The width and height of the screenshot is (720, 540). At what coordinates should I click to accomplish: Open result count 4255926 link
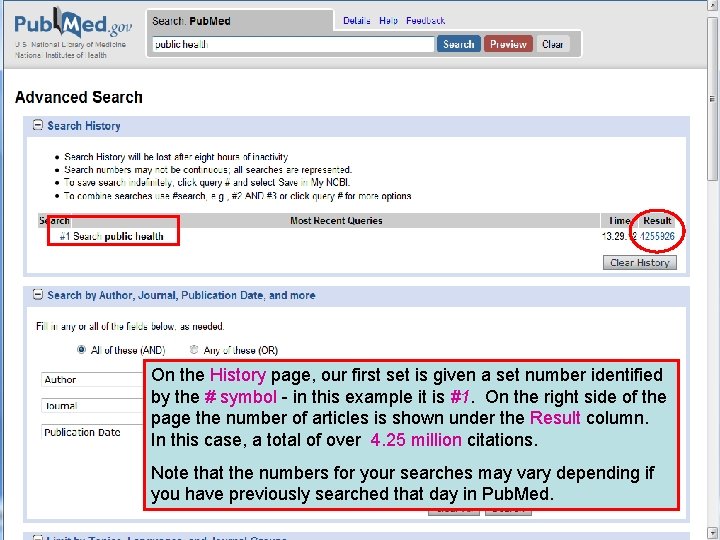pos(657,236)
